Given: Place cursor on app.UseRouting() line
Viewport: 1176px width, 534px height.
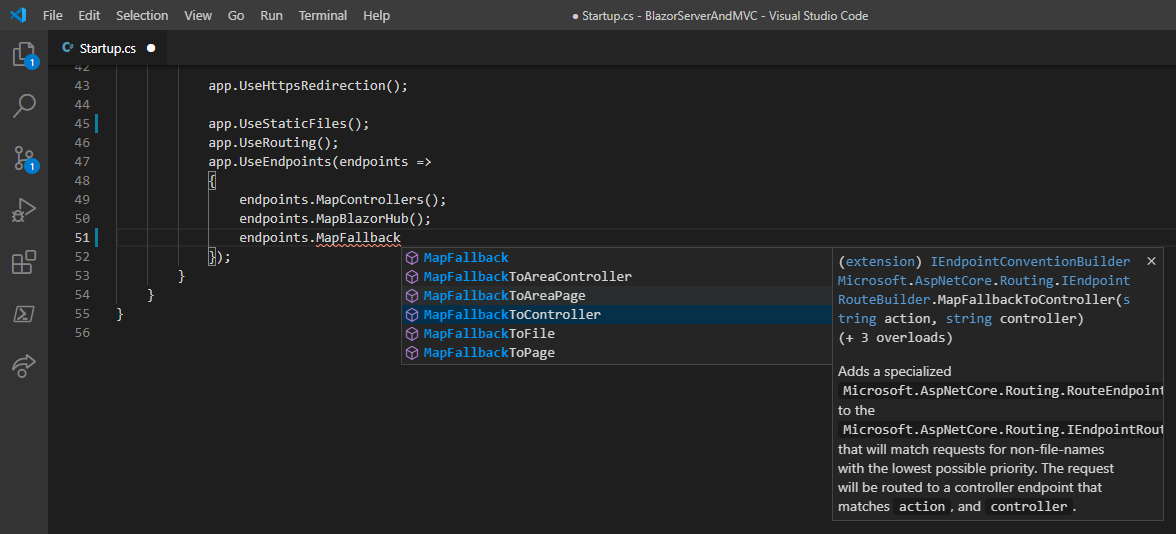Looking at the screenshot, I should click(274, 142).
